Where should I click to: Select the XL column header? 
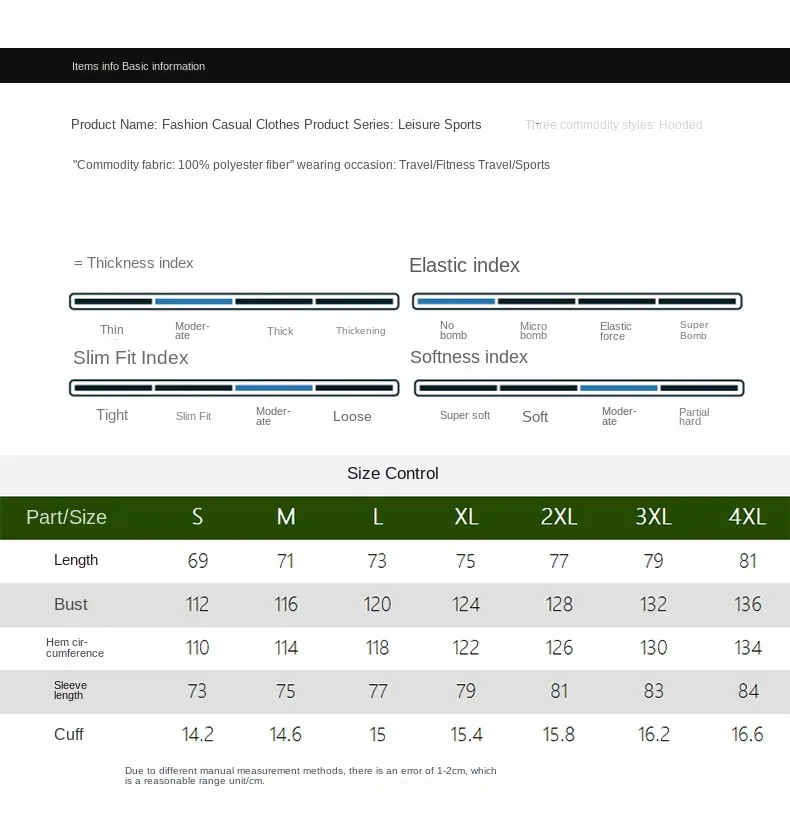click(466, 517)
